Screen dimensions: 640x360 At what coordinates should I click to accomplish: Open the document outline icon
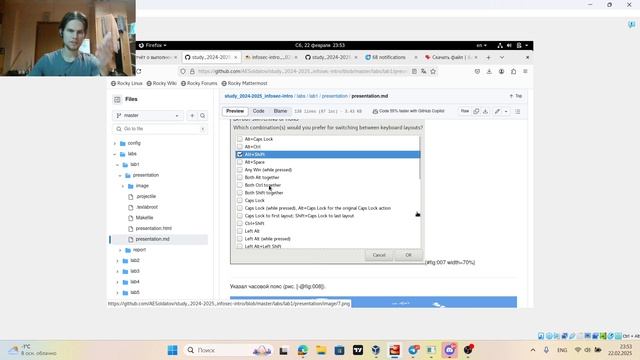518,111
